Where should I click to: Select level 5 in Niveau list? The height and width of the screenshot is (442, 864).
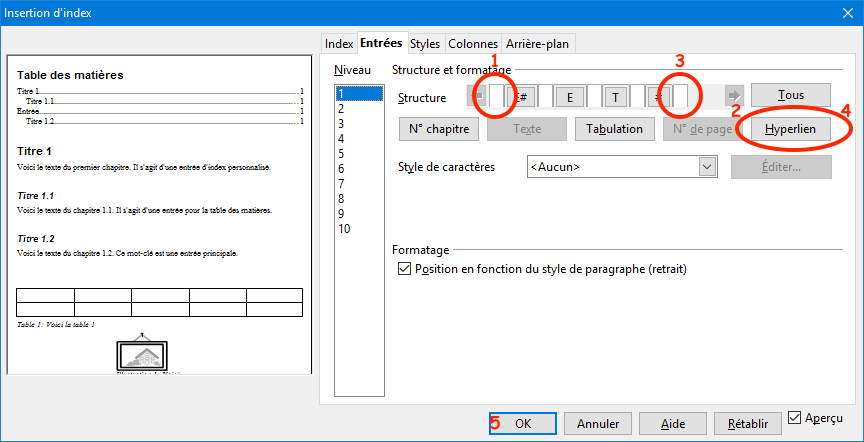tap(359, 153)
